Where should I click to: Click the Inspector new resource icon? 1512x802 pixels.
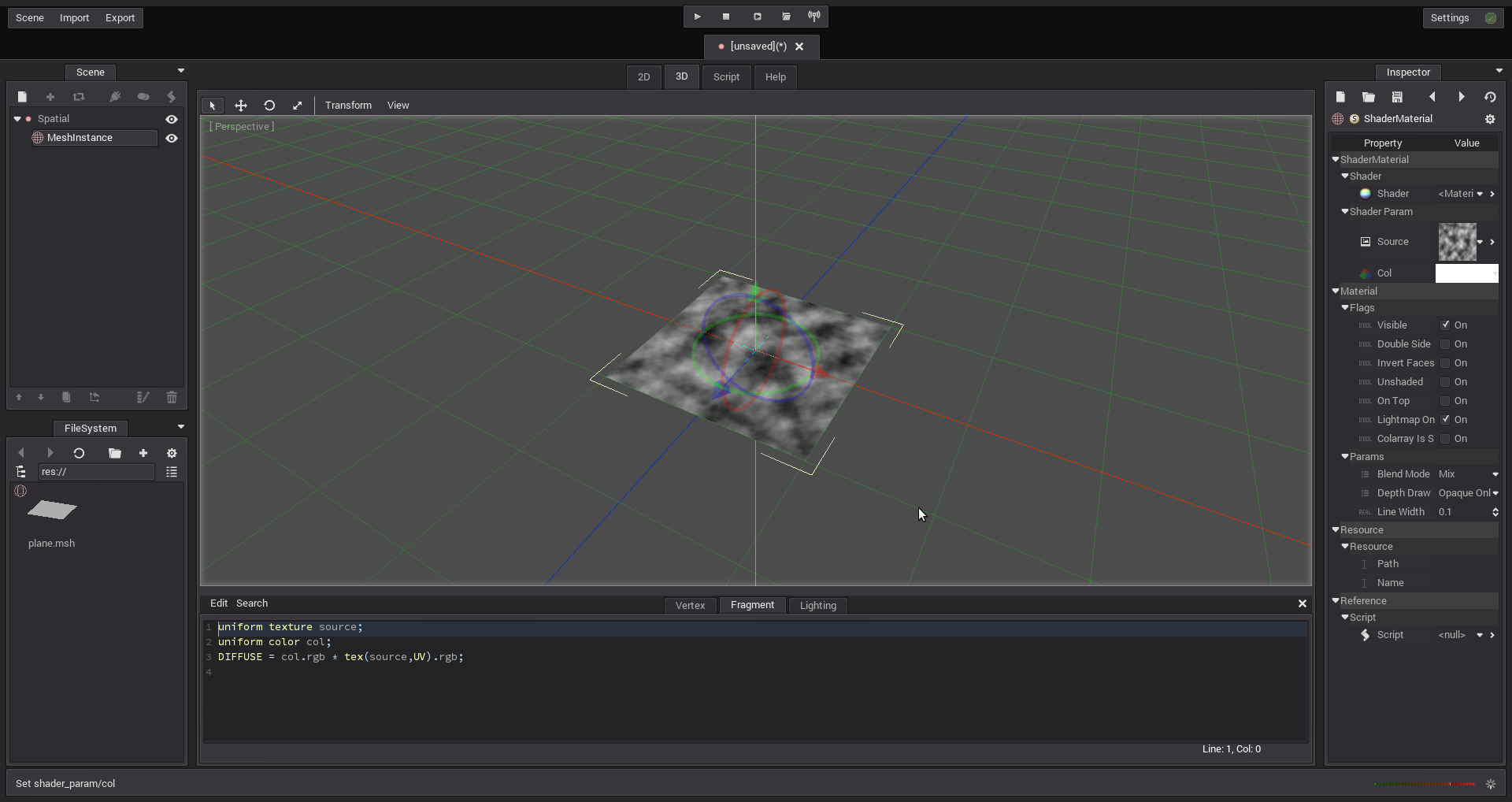(x=1340, y=97)
